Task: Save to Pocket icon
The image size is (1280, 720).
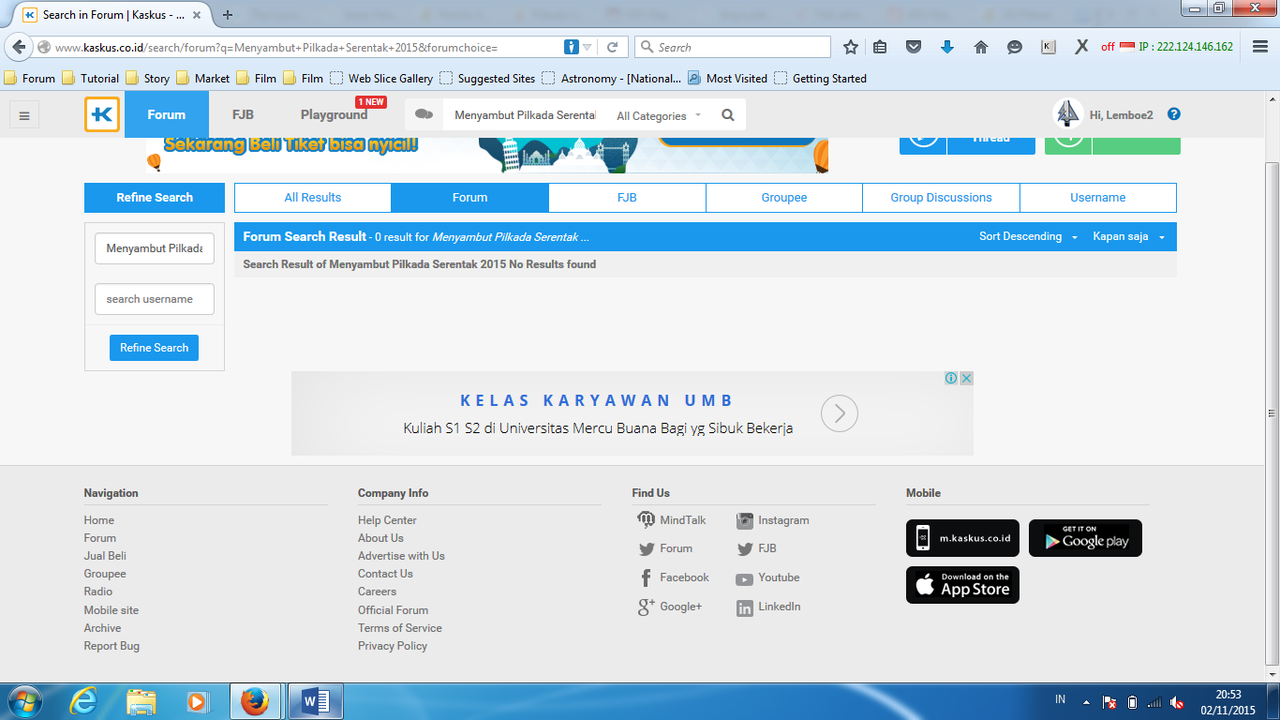Action: click(913, 47)
